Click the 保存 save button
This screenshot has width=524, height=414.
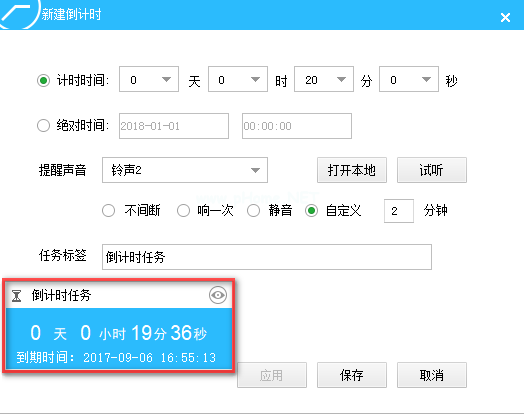(352, 375)
